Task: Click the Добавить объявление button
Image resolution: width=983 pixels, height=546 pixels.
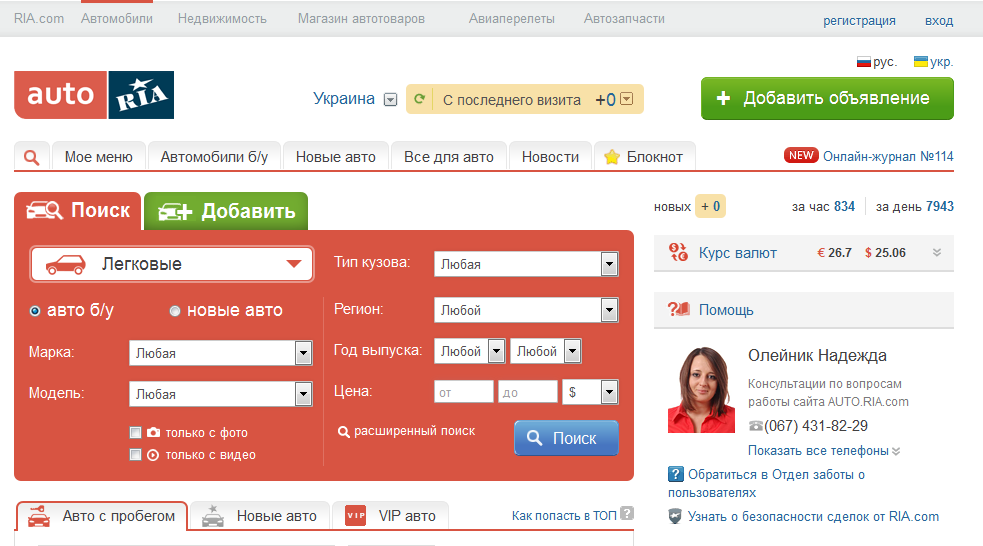Action: pos(828,98)
